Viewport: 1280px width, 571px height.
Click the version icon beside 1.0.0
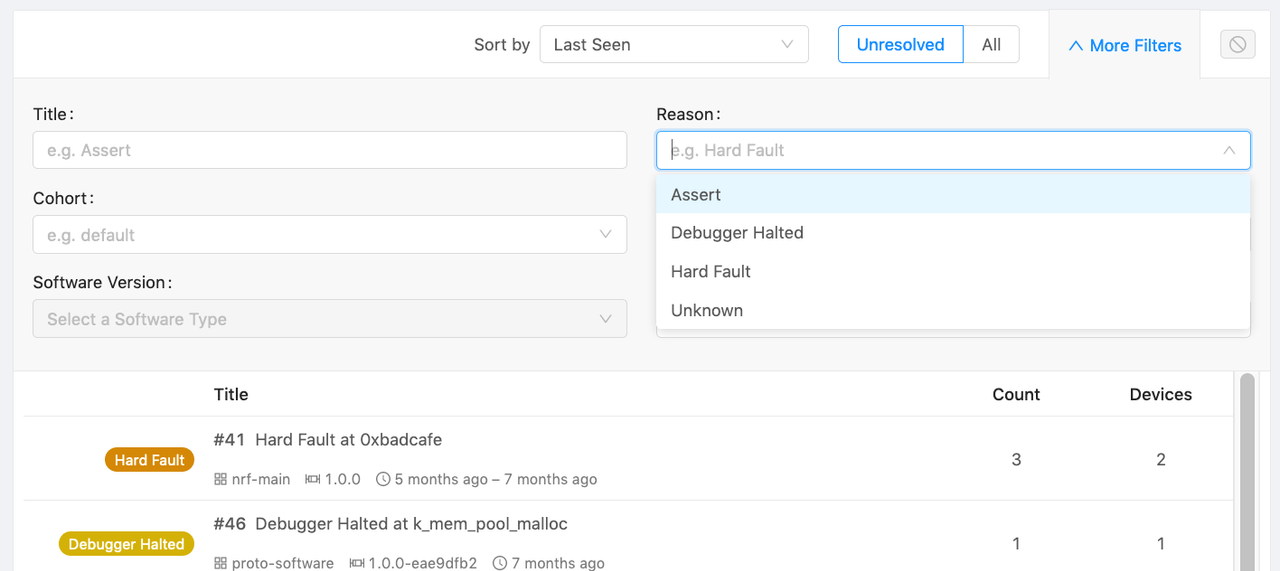pos(312,479)
